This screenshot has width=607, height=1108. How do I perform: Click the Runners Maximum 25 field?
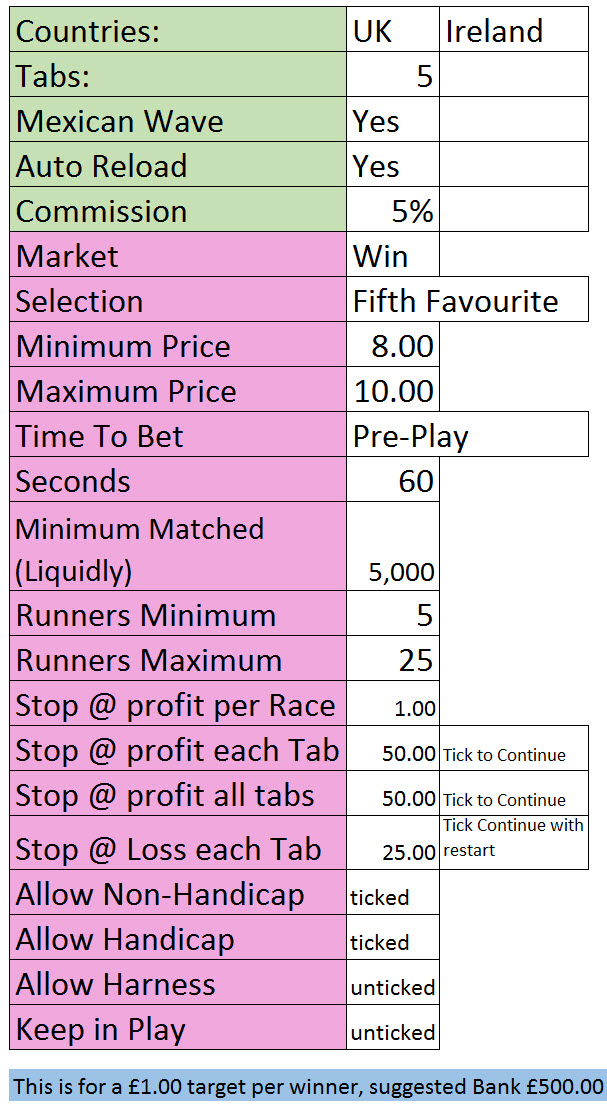[392, 660]
